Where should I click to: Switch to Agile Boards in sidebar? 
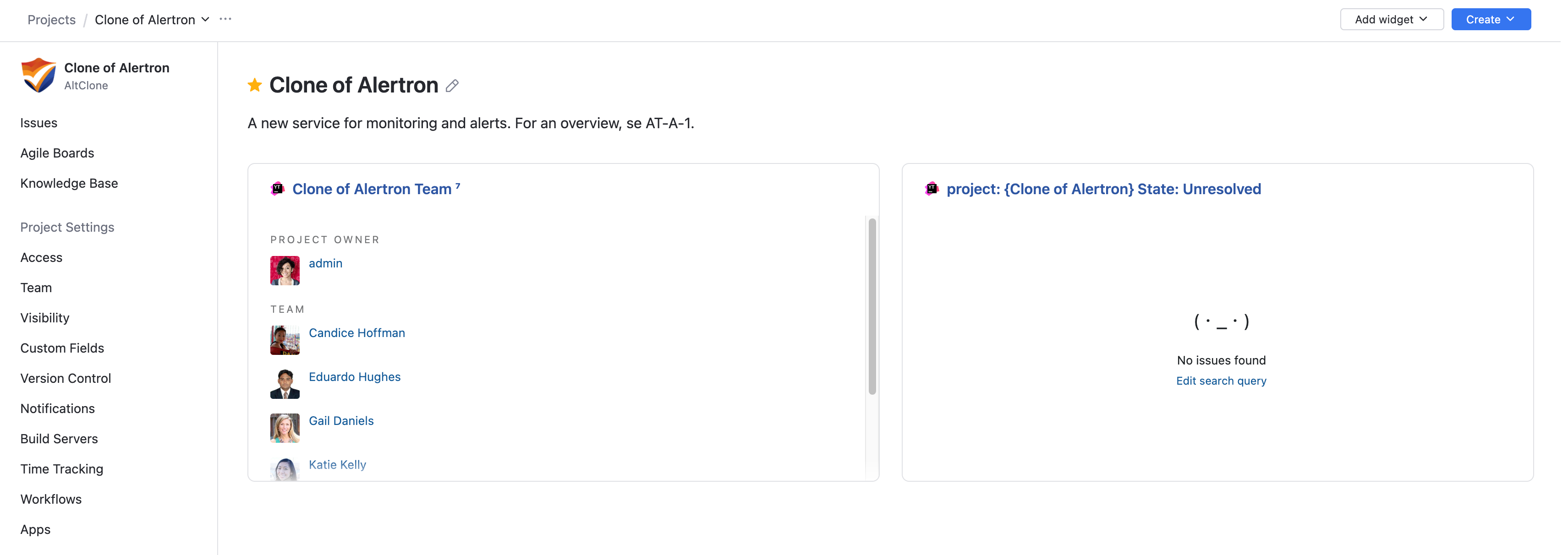[57, 153]
